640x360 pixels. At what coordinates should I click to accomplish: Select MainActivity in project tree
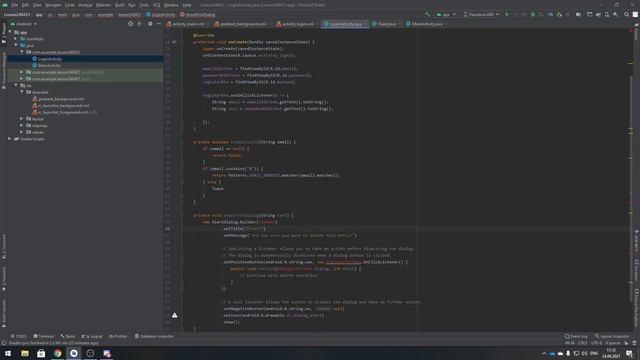pos(49,65)
